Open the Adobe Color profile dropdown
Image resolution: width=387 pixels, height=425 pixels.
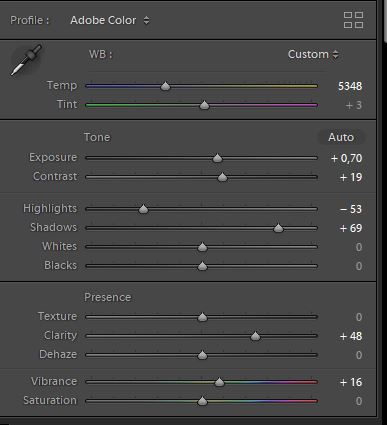[110, 20]
